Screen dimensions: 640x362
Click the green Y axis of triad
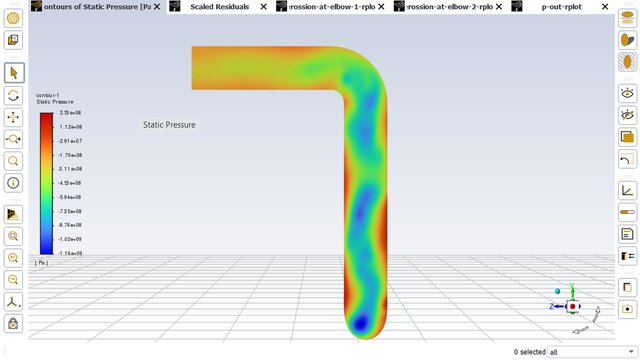click(x=572, y=291)
